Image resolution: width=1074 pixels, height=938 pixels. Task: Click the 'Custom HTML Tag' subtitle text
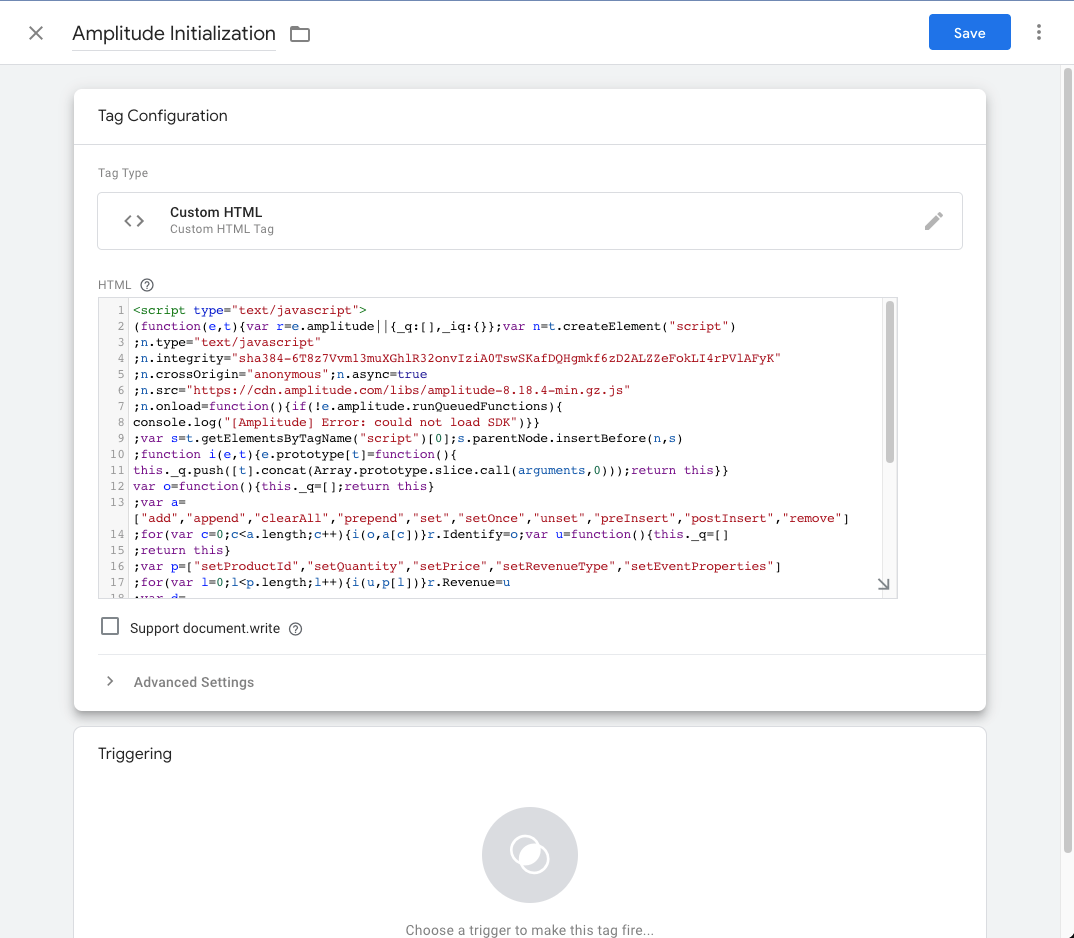coord(222,229)
